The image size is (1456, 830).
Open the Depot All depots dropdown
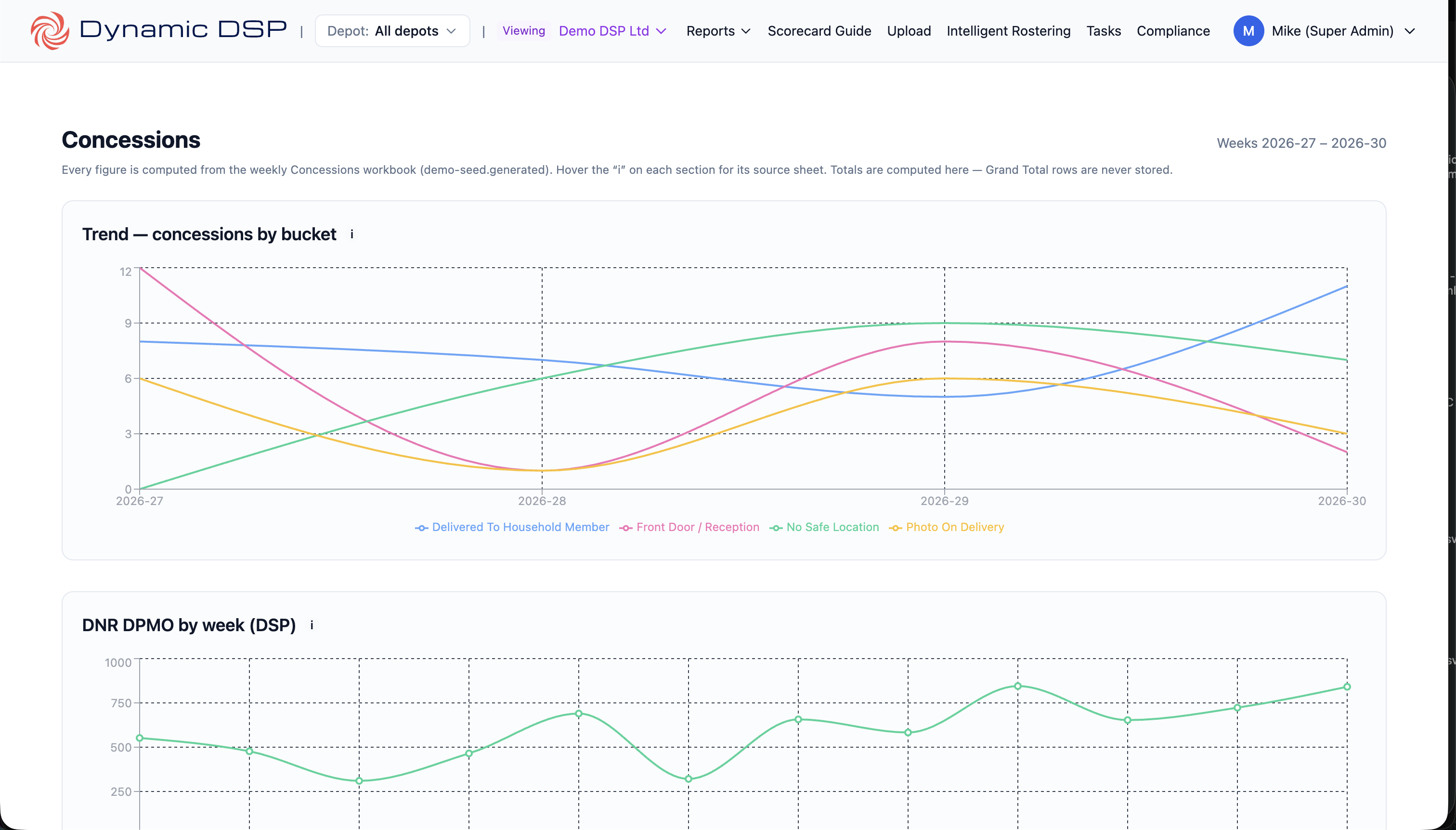(x=392, y=31)
